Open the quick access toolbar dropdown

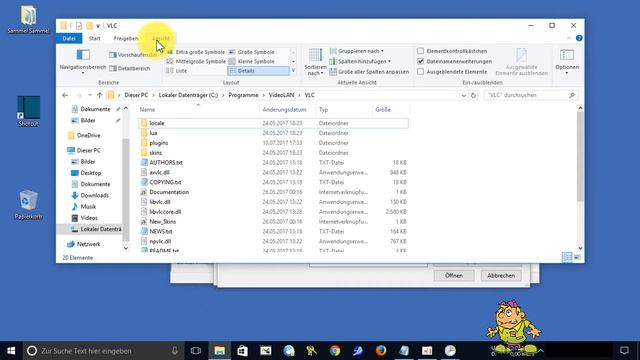pyautogui.click(x=98, y=26)
